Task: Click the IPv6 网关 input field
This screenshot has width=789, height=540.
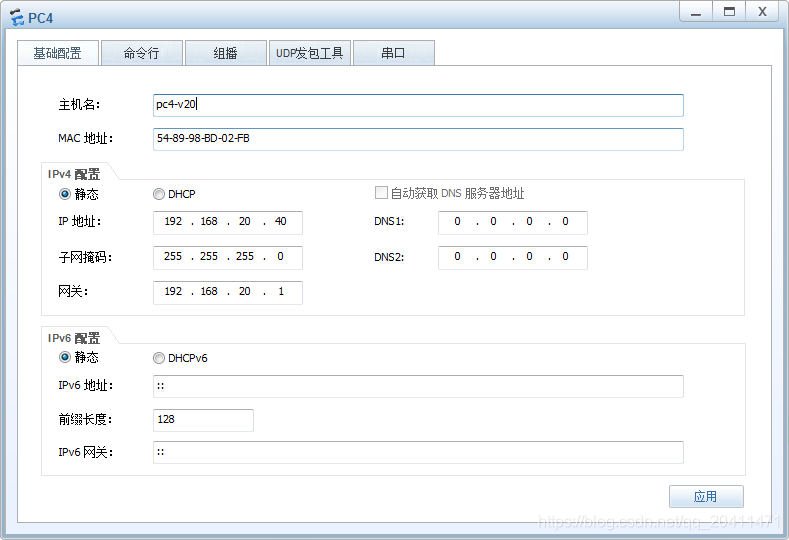Action: click(418, 452)
